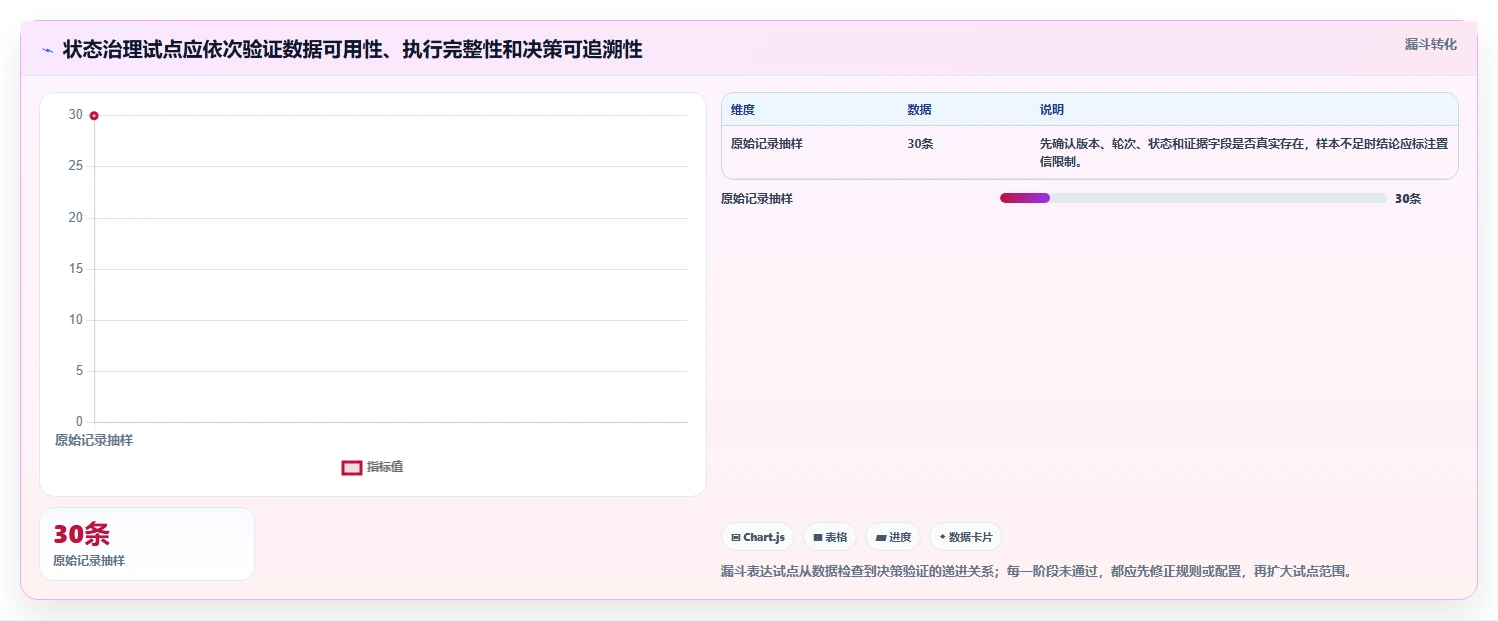Click the progress row label 原始记录抽样
Screen dimensions: 1498x621
pyautogui.click(x=757, y=199)
